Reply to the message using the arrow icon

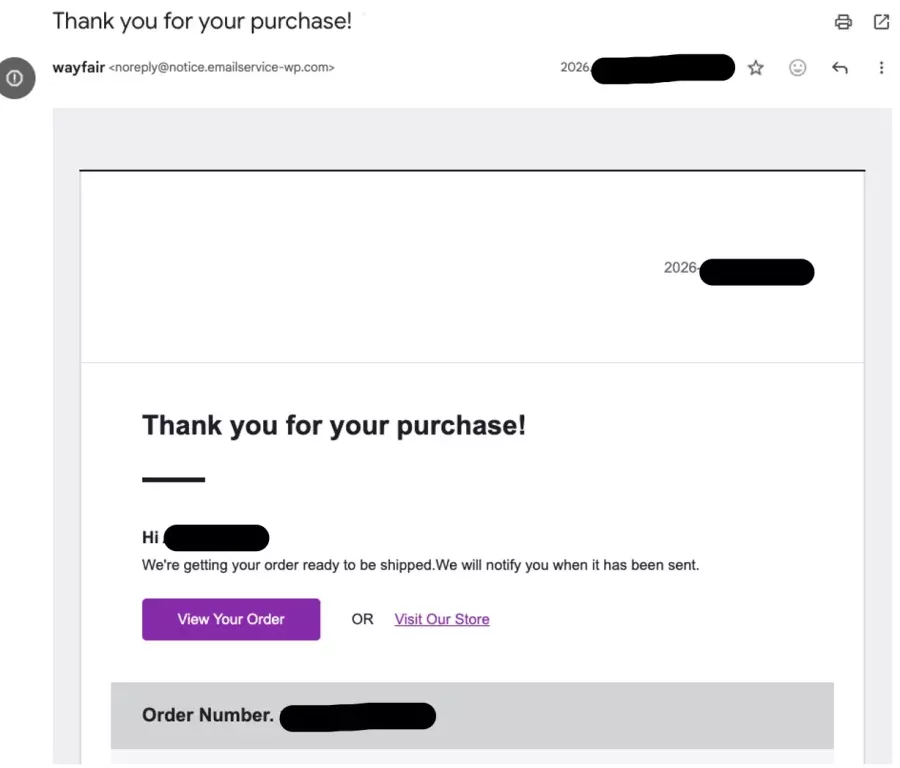point(840,68)
